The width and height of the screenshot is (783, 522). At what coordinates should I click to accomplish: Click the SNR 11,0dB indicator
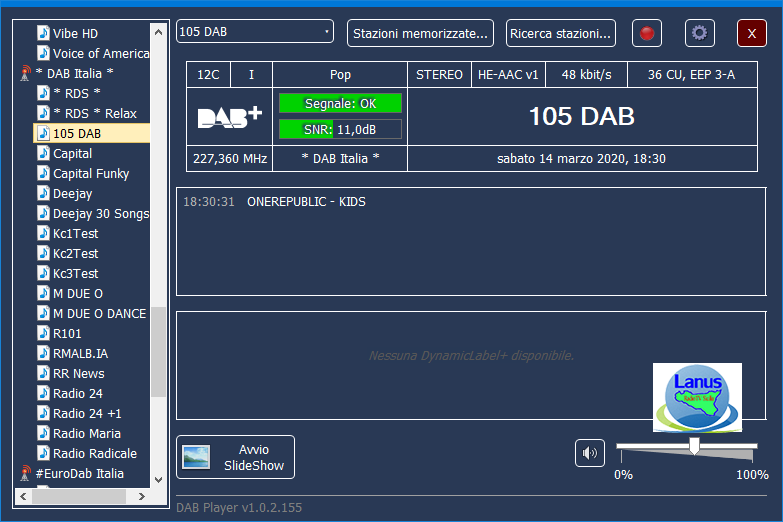[x=340, y=129]
